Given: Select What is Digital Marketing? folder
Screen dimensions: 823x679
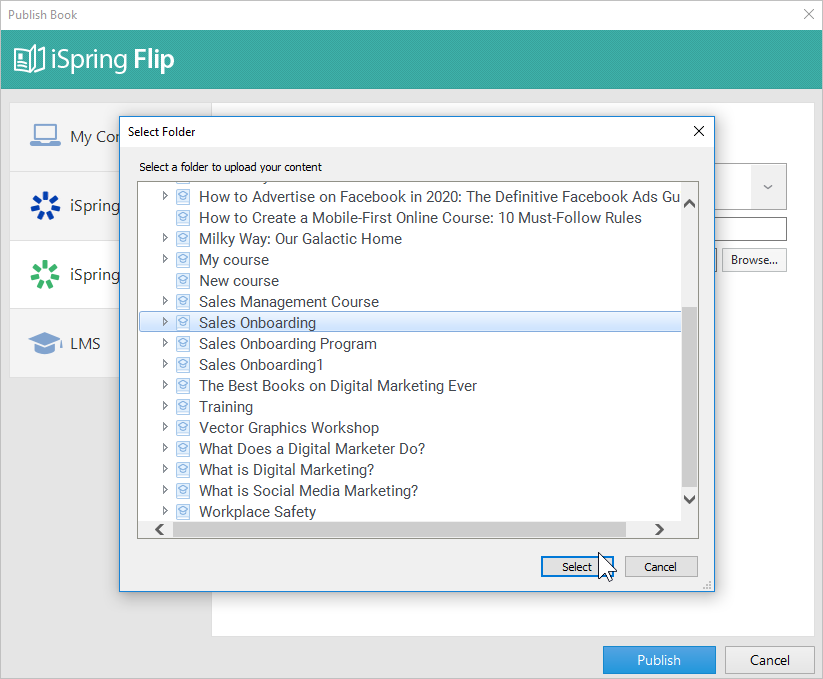Looking at the screenshot, I should (x=286, y=470).
